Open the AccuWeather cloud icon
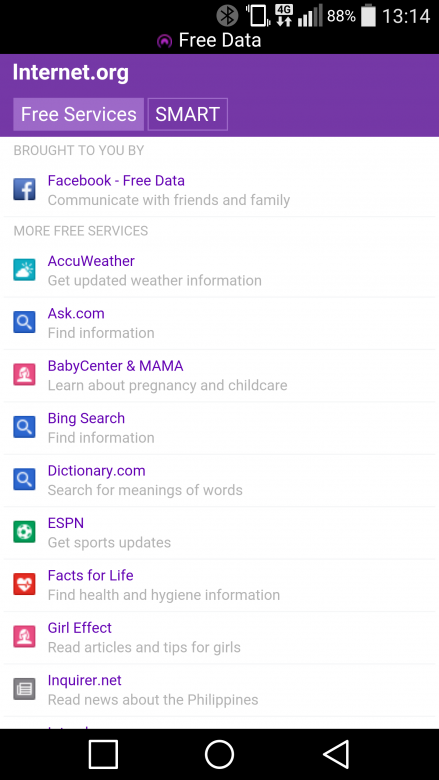 [x=24, y=270]
